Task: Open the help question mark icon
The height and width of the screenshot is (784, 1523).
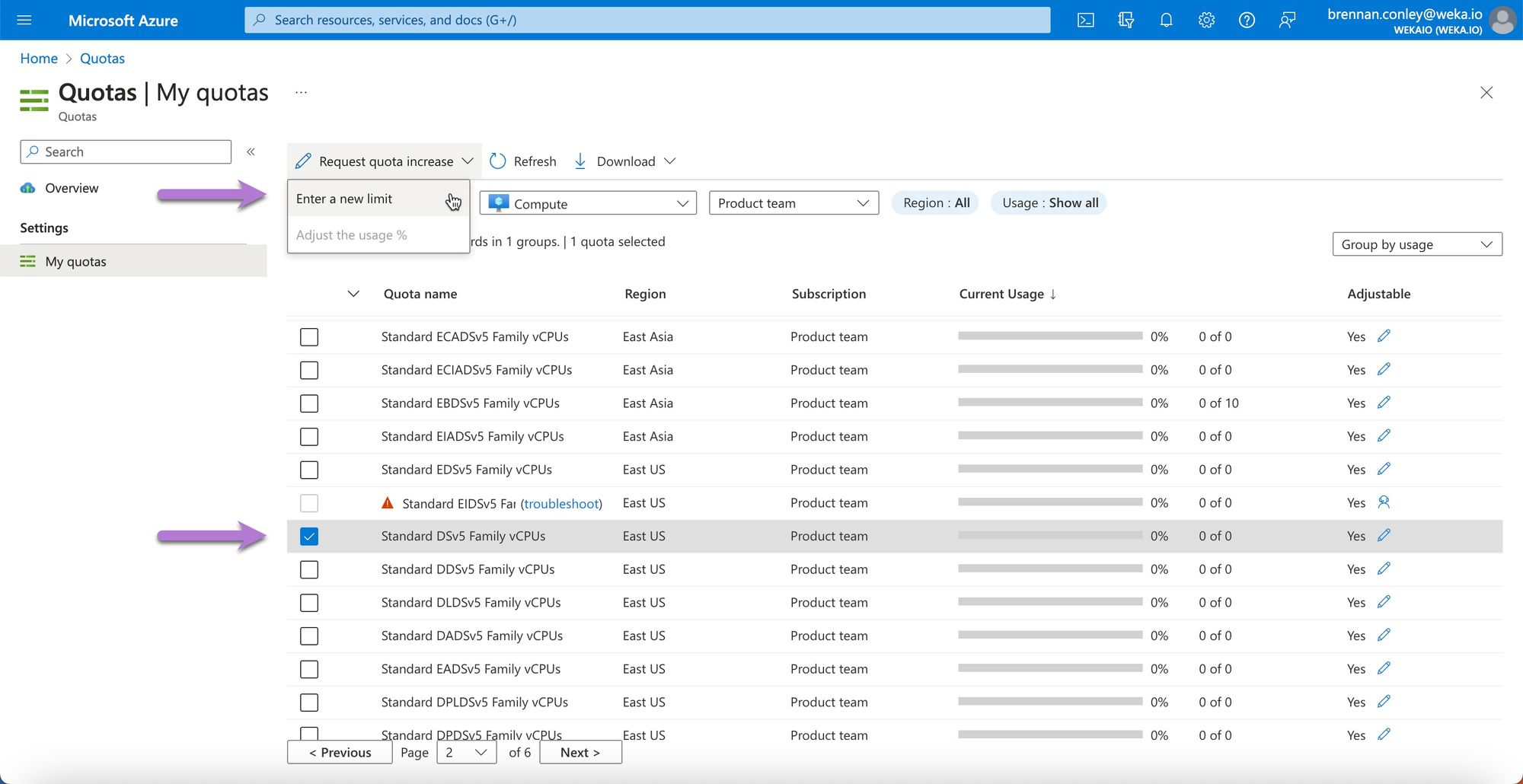Action: [x=1247, y=20]
